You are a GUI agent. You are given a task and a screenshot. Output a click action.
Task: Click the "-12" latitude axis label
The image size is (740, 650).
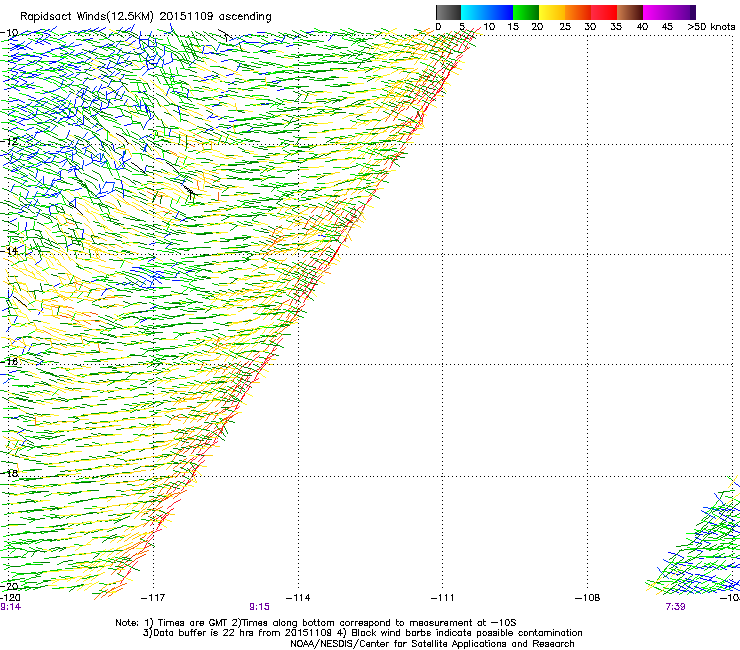[9, 141]
